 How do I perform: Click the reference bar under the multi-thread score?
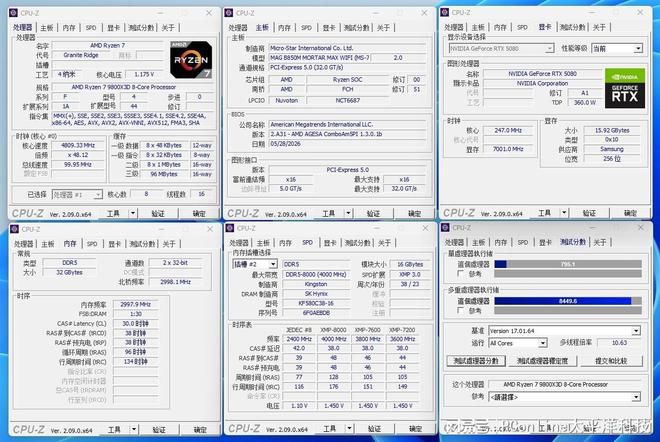(x=568, y=311)
